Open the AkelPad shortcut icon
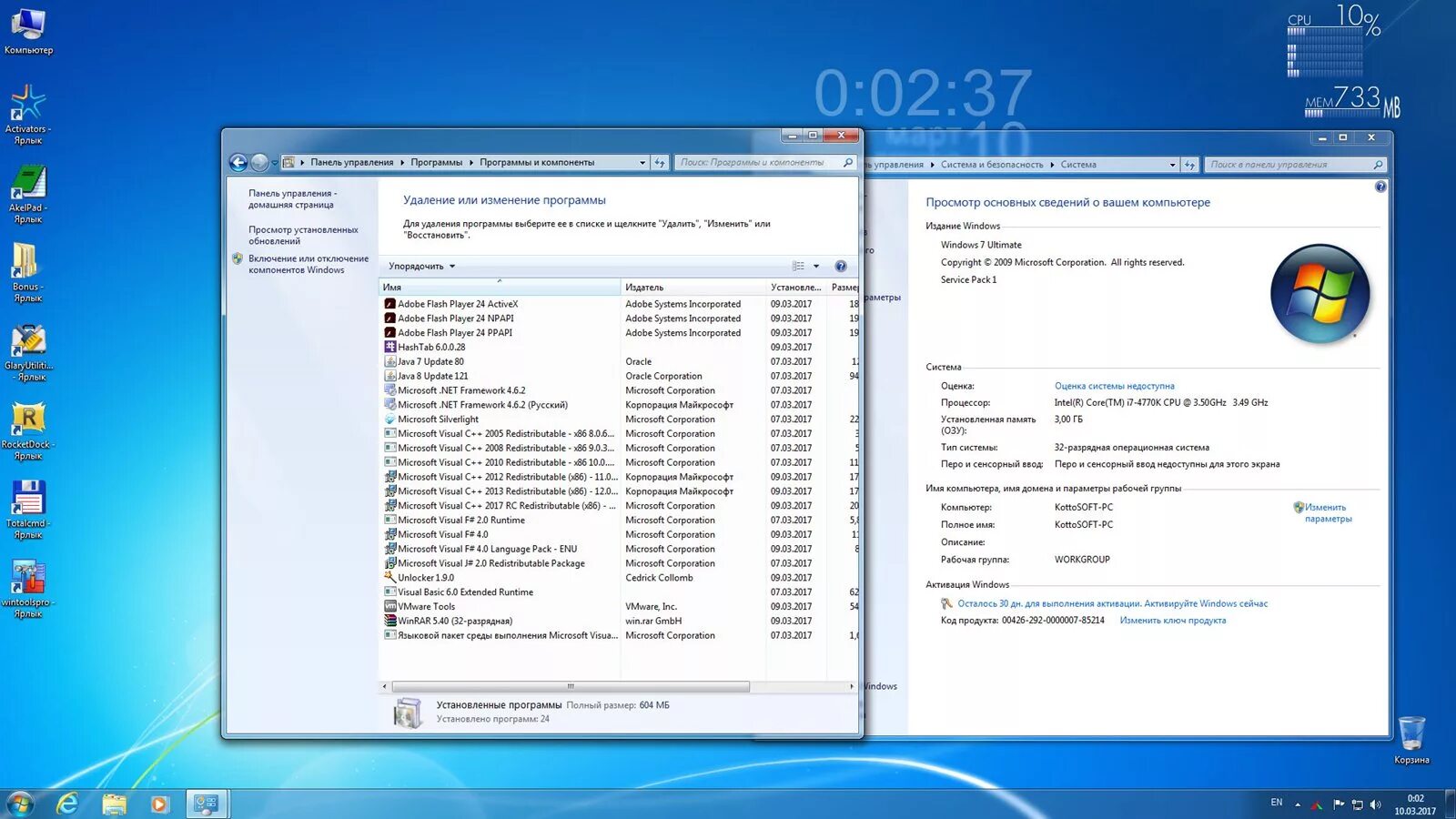 click(28, 194)
